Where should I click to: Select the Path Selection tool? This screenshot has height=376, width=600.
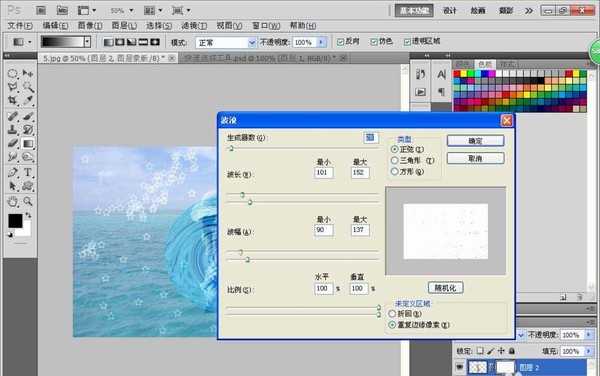13,186
